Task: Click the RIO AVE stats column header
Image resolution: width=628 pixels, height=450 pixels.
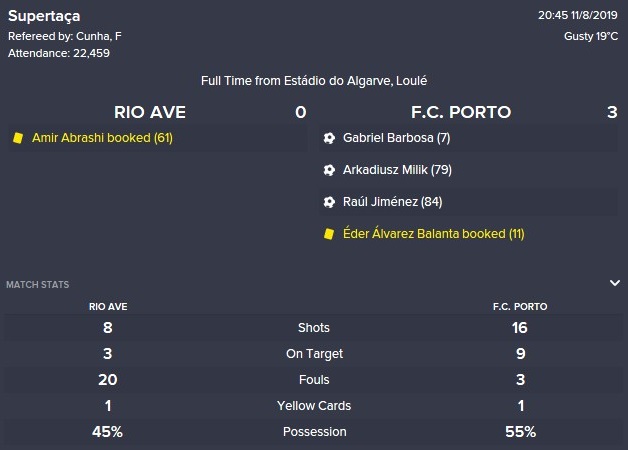Action: tap(108, 307)
